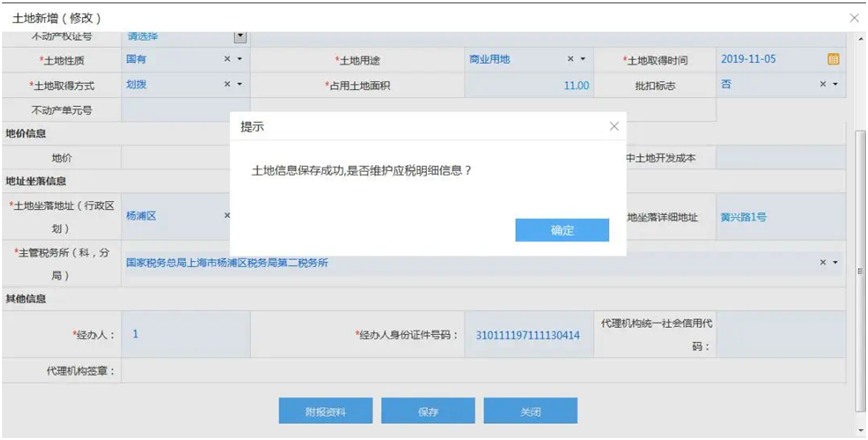The height and width of the screenshot is (440, 868).
Task: Clear the 土地取得方式 value 划拨
Action: coord(227,84)
